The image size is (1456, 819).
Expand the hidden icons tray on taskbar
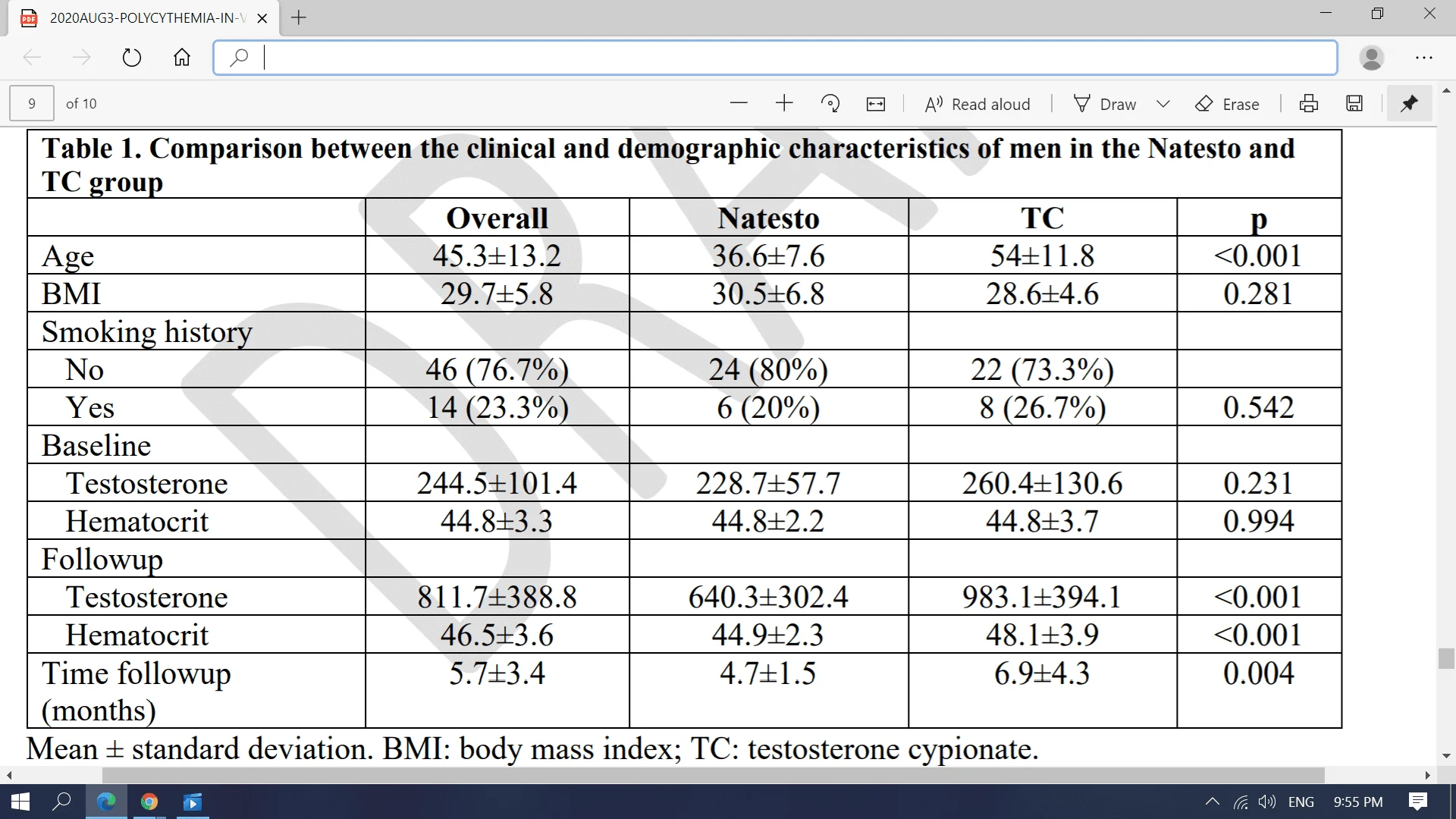[x=1212, y=802]
